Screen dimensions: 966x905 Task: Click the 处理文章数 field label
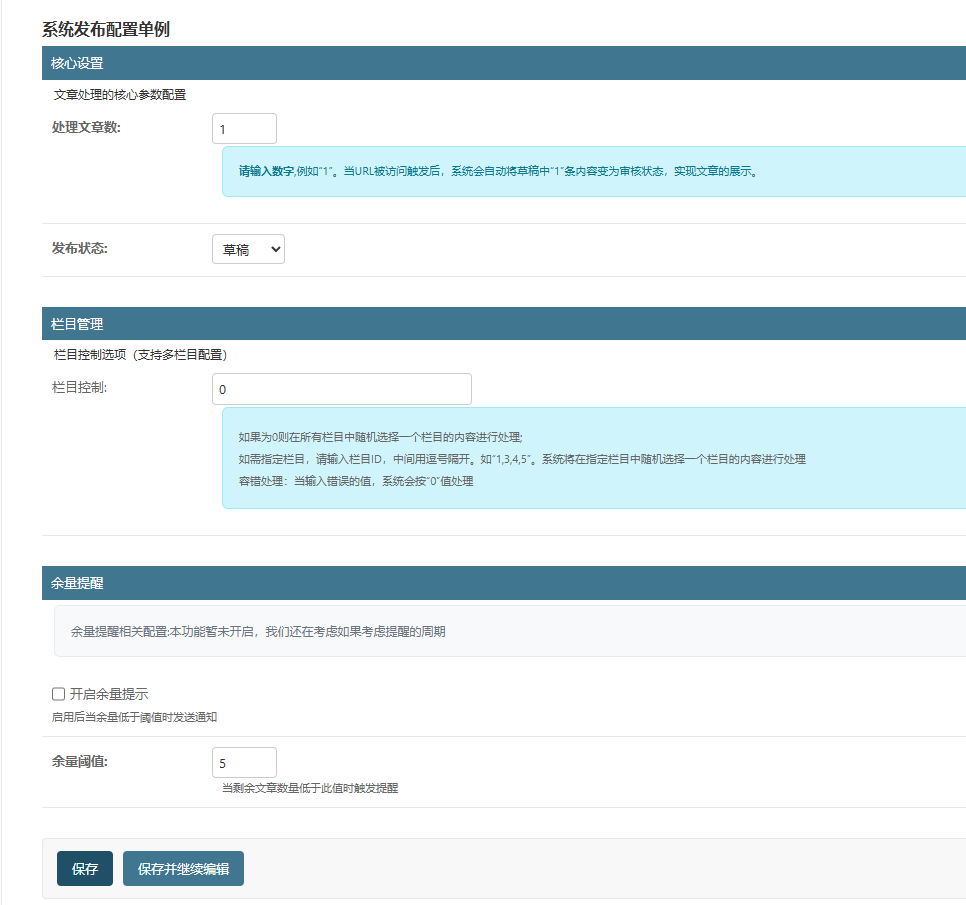(86, 127)
